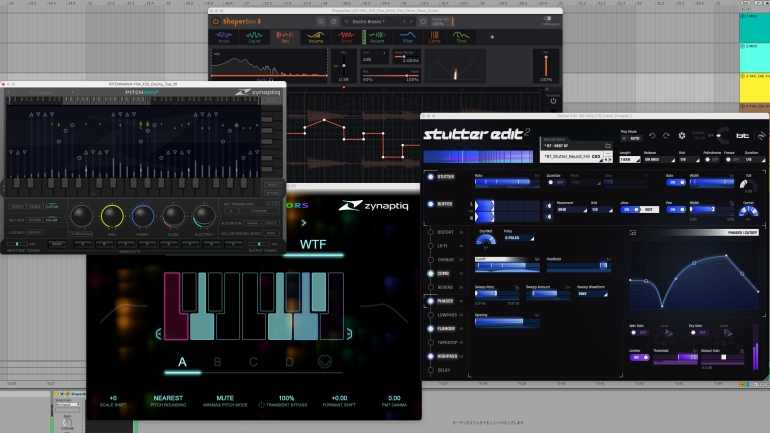
Task: Switch to the Volume shaper tab
Action: tap(316, 37)
